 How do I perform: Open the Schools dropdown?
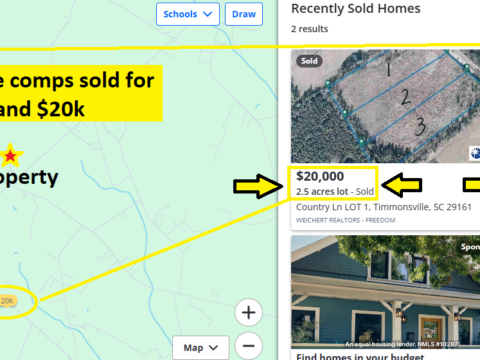point(188,14)
